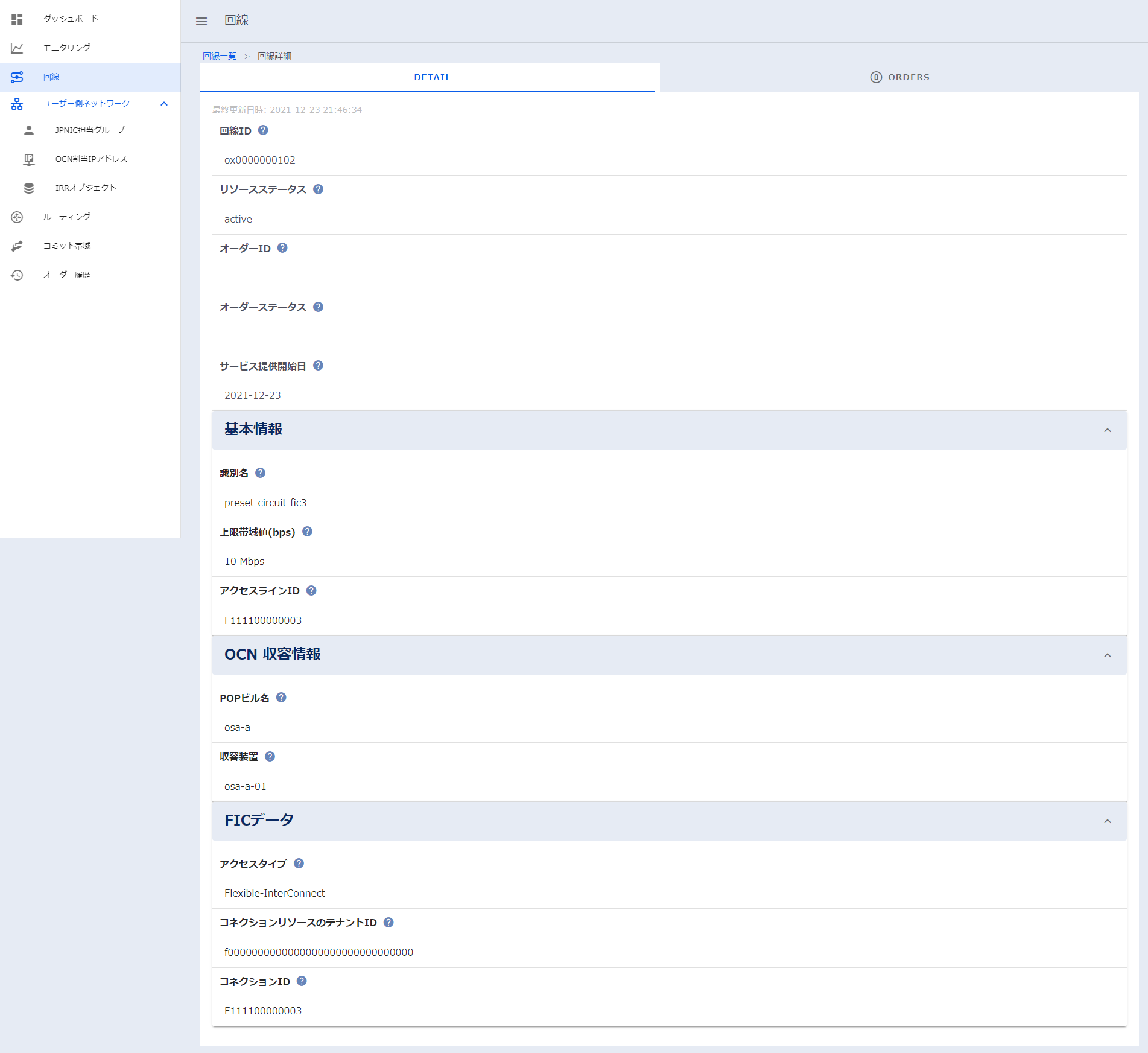This screenshot has height=1053, width=1148.
Task: Click help icon beside リソースステータス
Action: tap(319, 189)
